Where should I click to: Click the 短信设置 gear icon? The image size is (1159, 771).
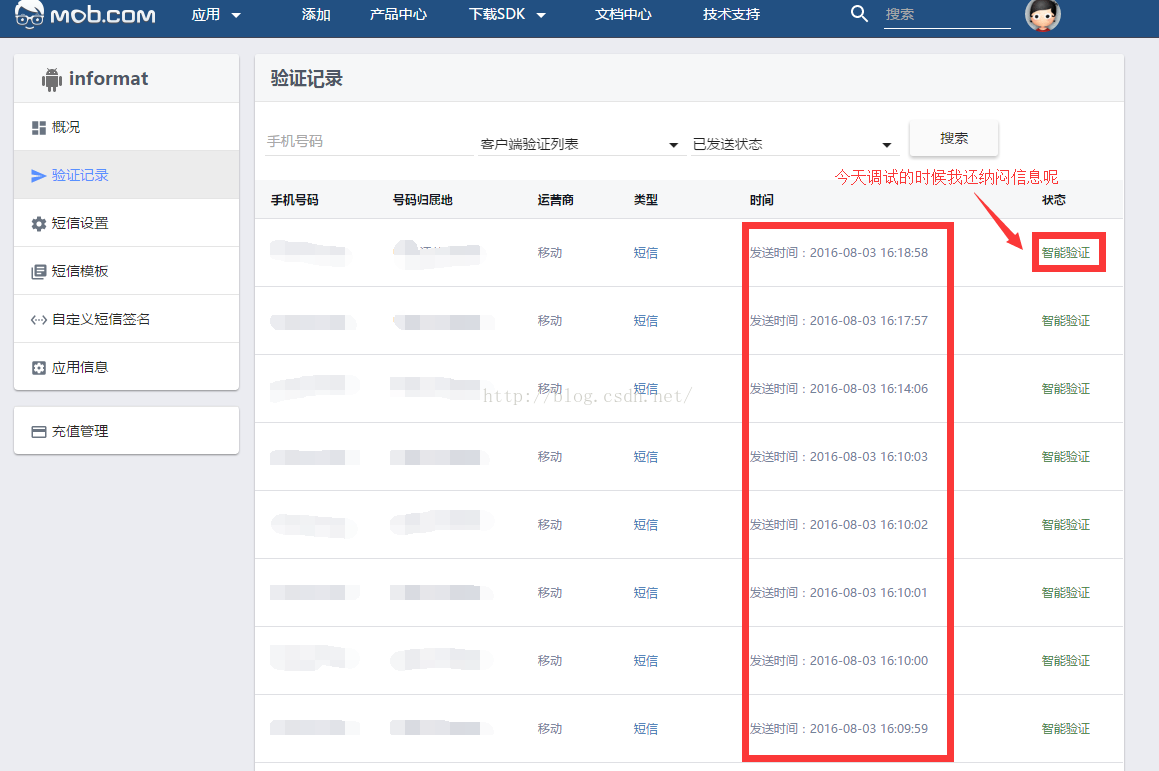coord(39,224)
